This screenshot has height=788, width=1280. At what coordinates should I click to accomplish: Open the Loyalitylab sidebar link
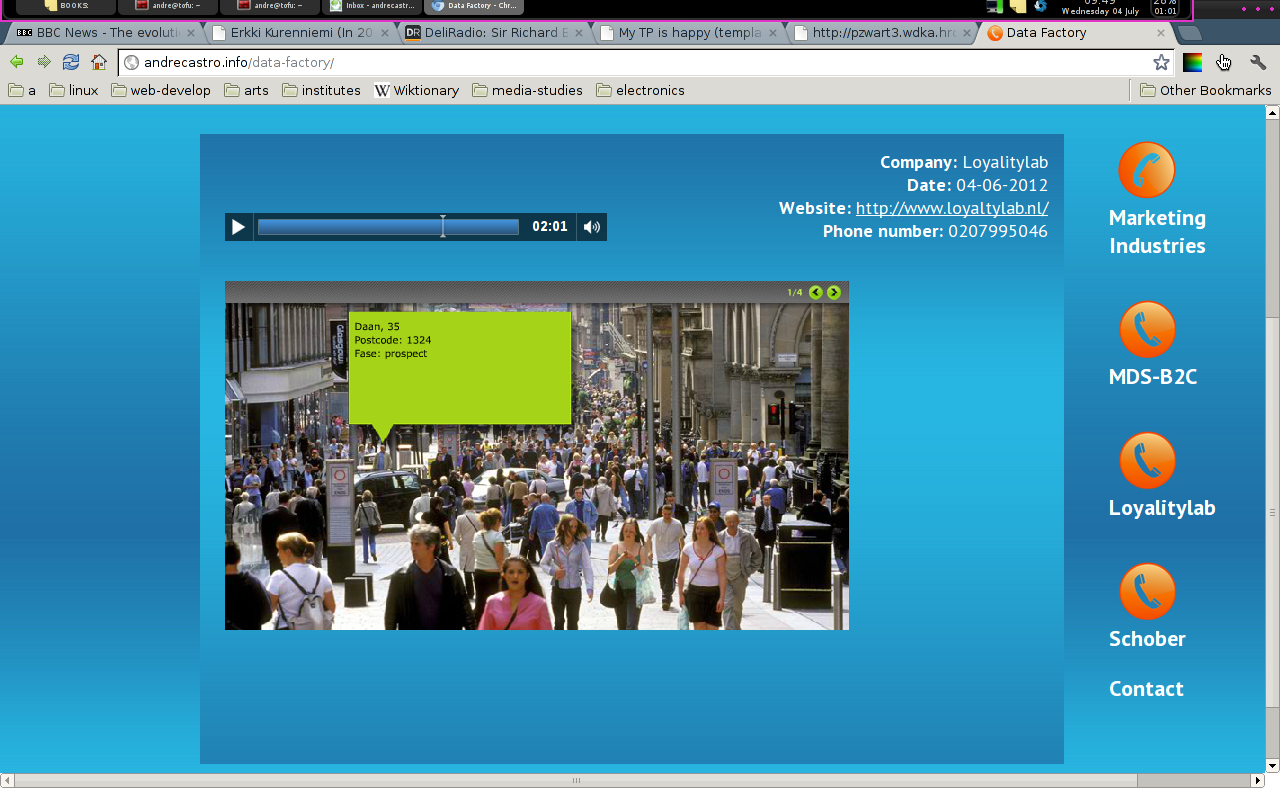(1162, 508)
